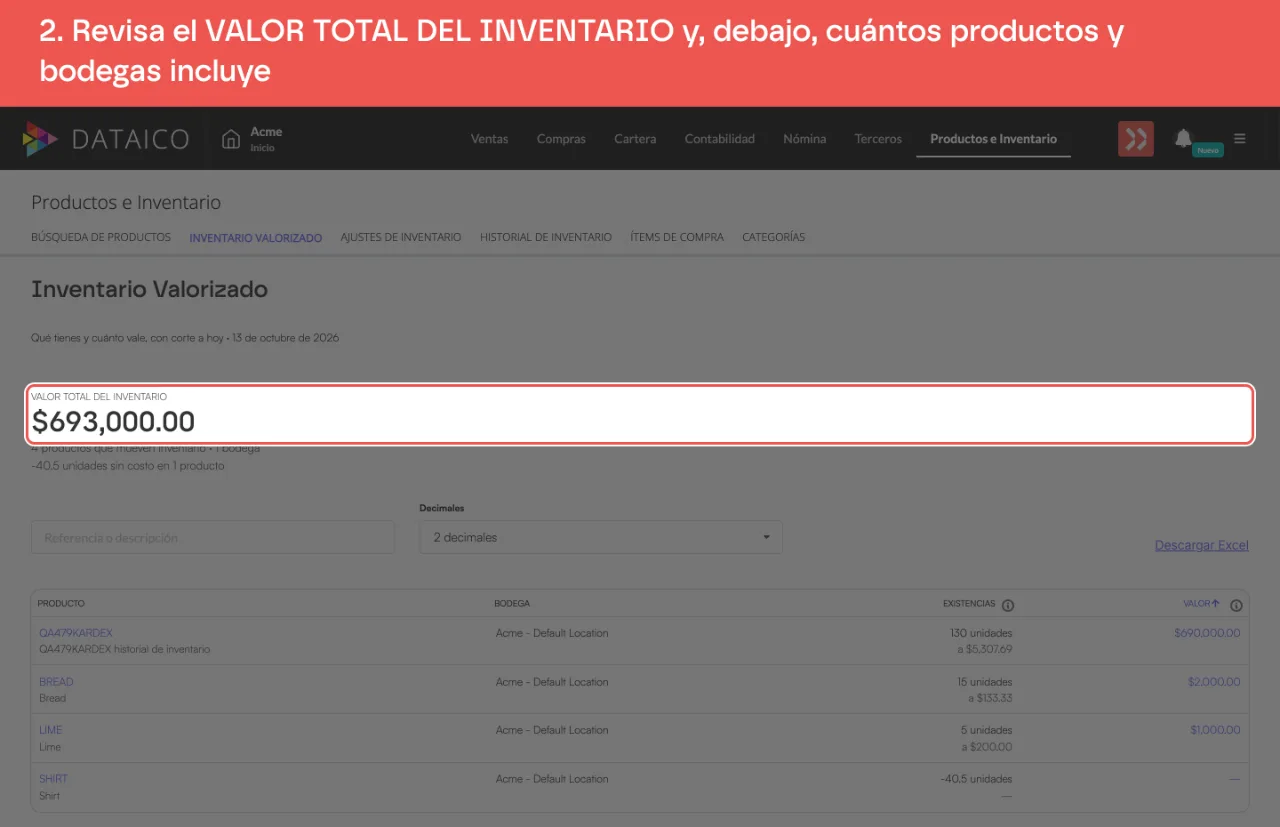Click the $693,000.00 total inventory value

click(113, 422)
